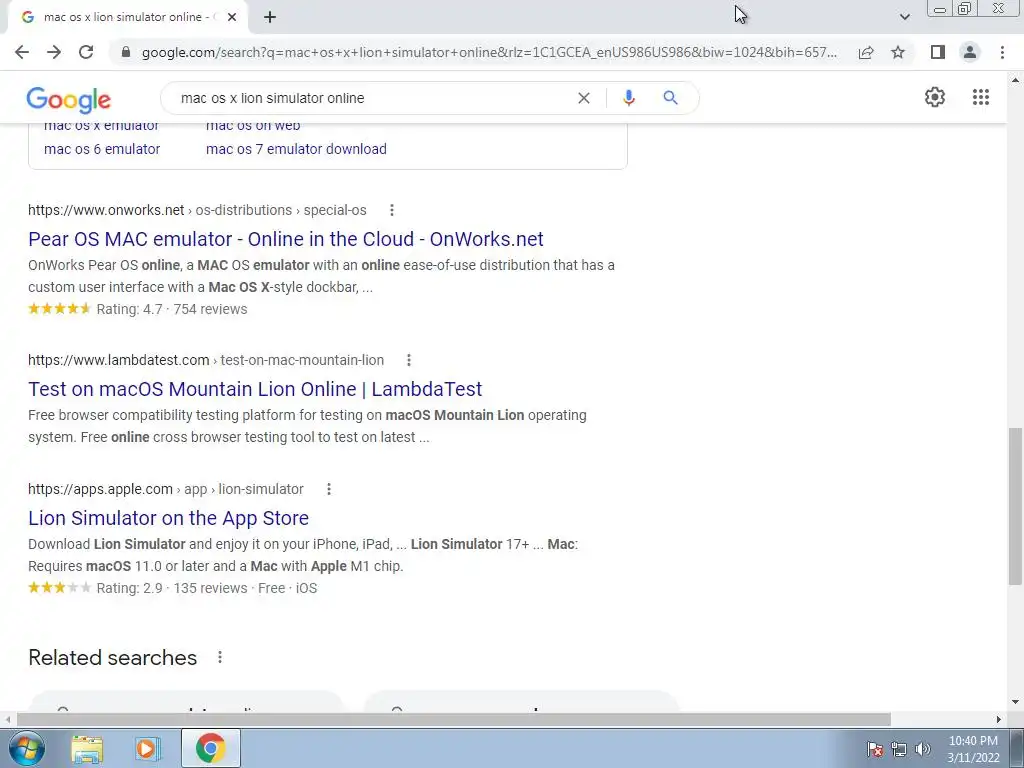
Task: Click the scroll-right arrow at the bottom
Action: tap(998, 719)
